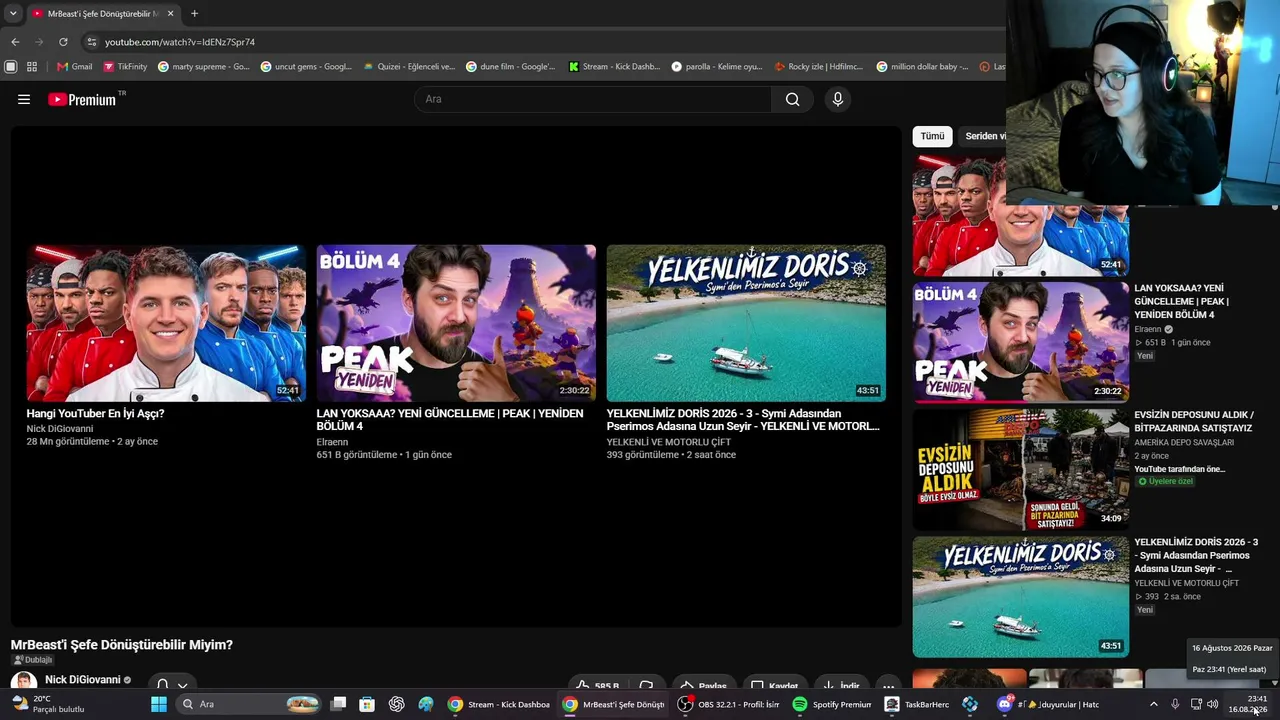Play the PEAK Yeniden Bölüm 4 end-screen thumbnail
Image resolution: width=1280 pixels, height=720 pixels.
(x=456, y=323)
